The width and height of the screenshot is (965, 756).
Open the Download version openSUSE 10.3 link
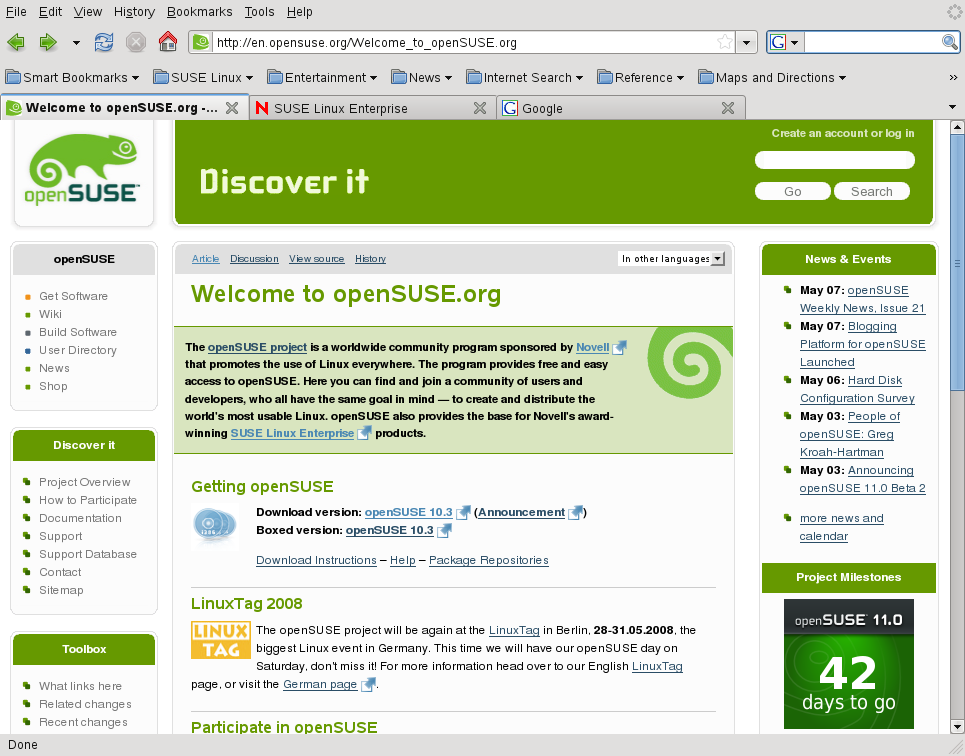(409, 512)
